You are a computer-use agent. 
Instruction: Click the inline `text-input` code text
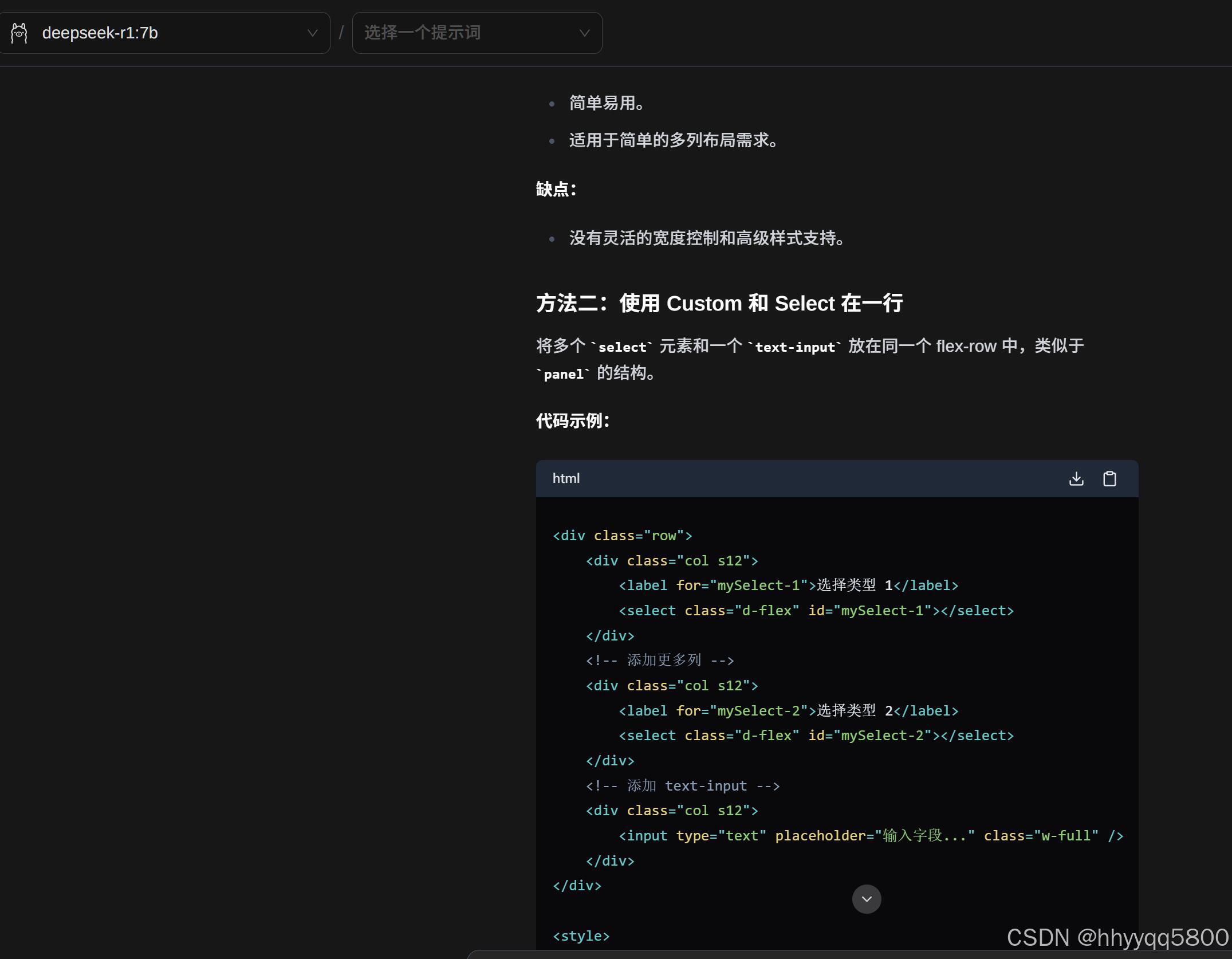click(x=795, y=347)
